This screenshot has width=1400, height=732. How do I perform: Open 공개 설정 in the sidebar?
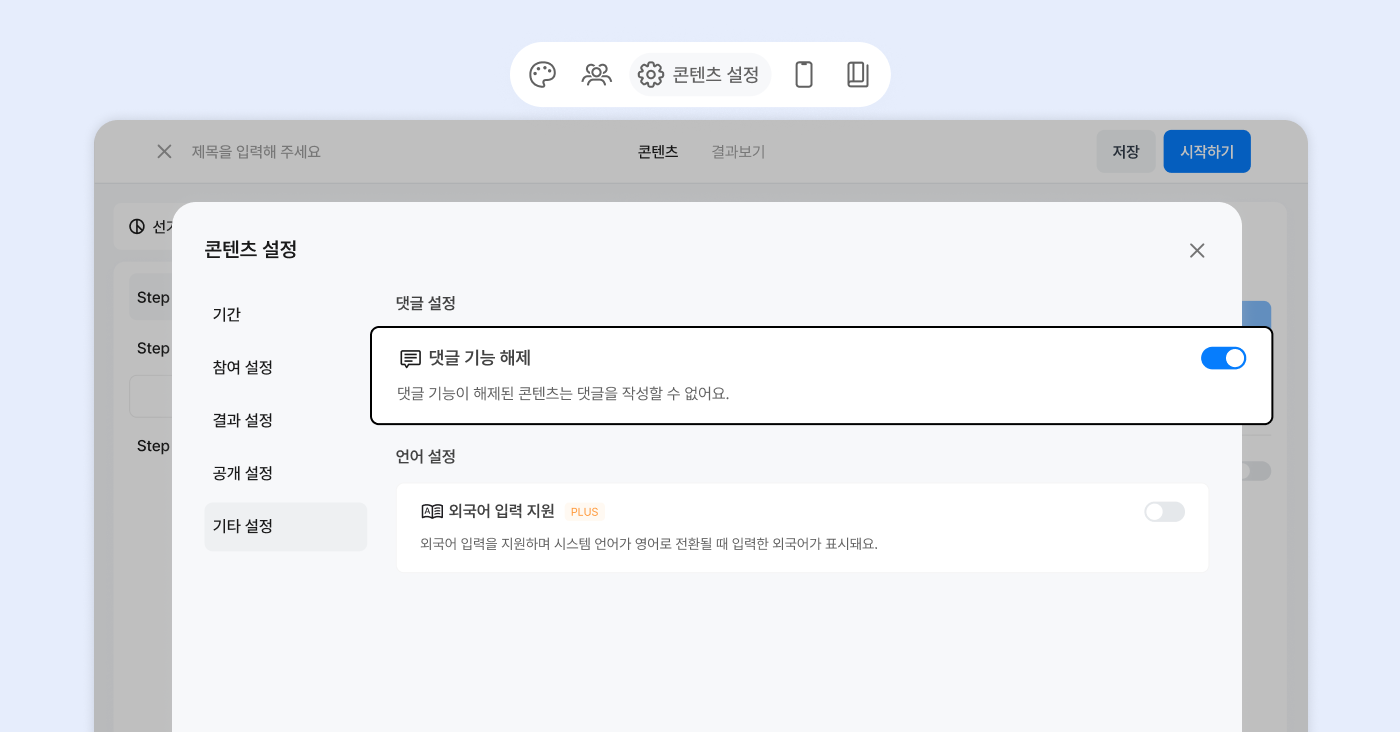pos(243,473)
